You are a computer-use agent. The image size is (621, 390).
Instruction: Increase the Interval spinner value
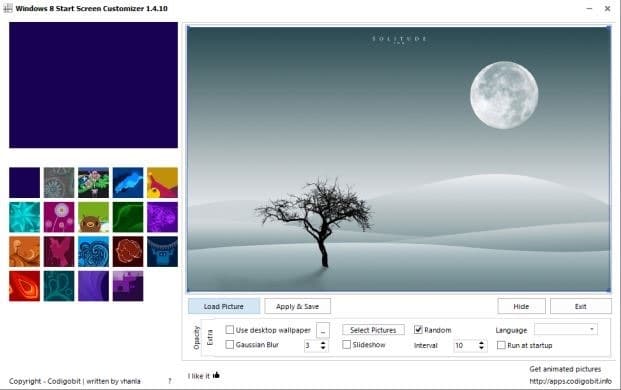tap(481, 343)
